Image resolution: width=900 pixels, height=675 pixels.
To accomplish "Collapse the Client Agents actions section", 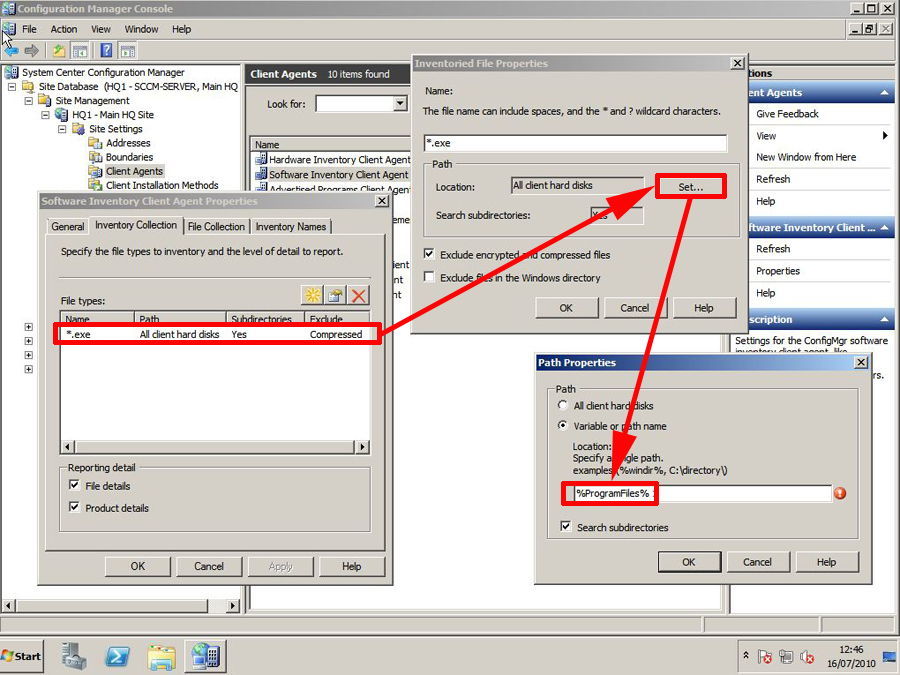I will click(885, 92).
